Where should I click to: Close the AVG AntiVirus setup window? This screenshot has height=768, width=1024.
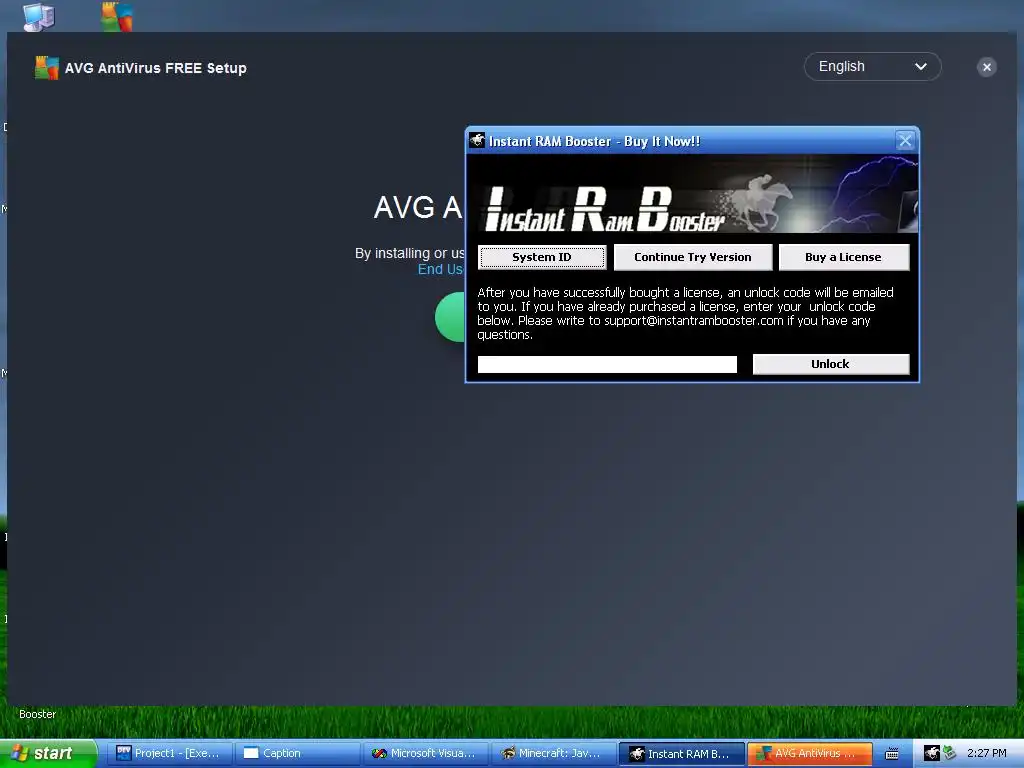point(986,67)
